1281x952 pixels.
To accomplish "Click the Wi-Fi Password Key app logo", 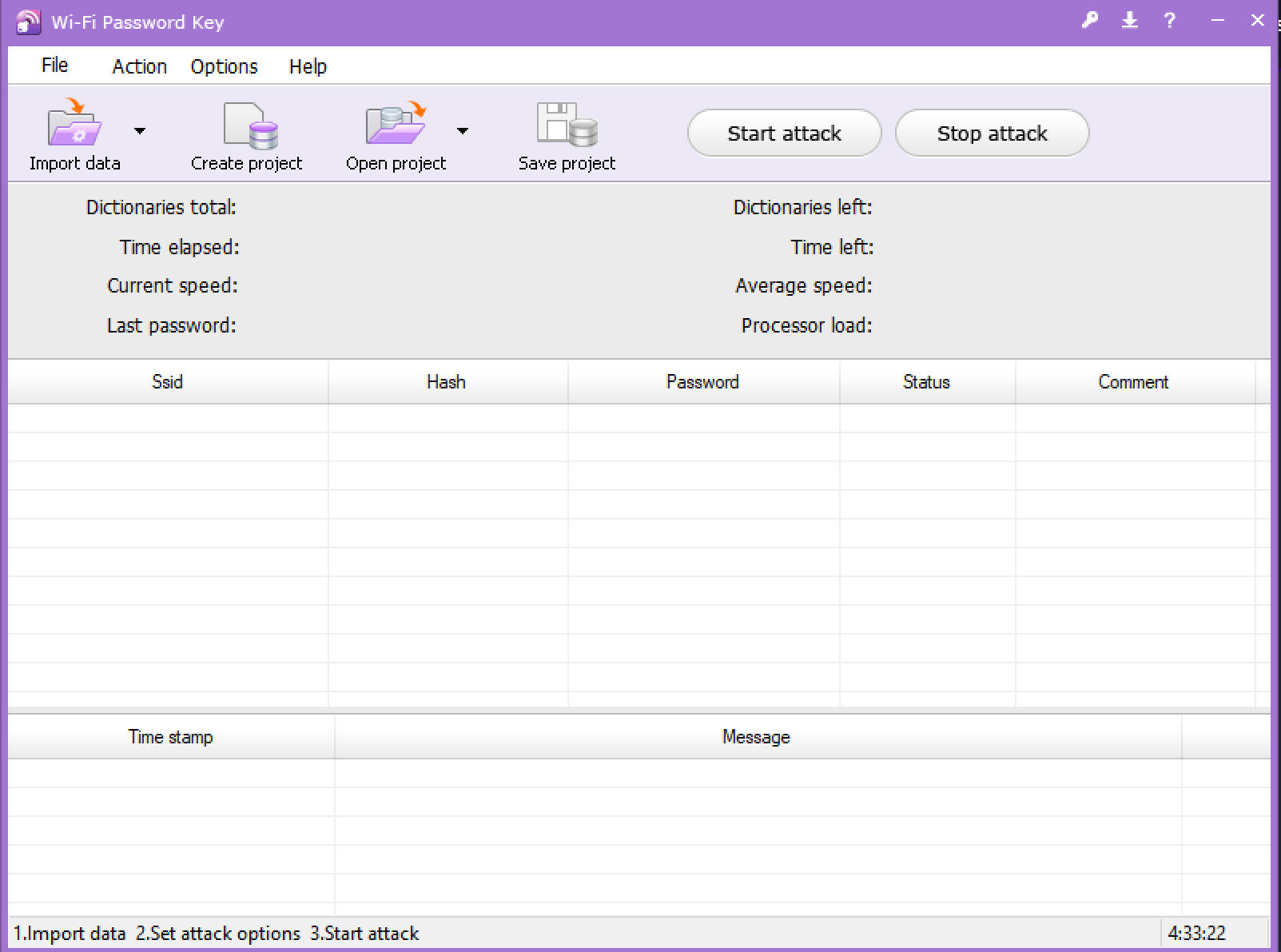I will click(28, 22).
